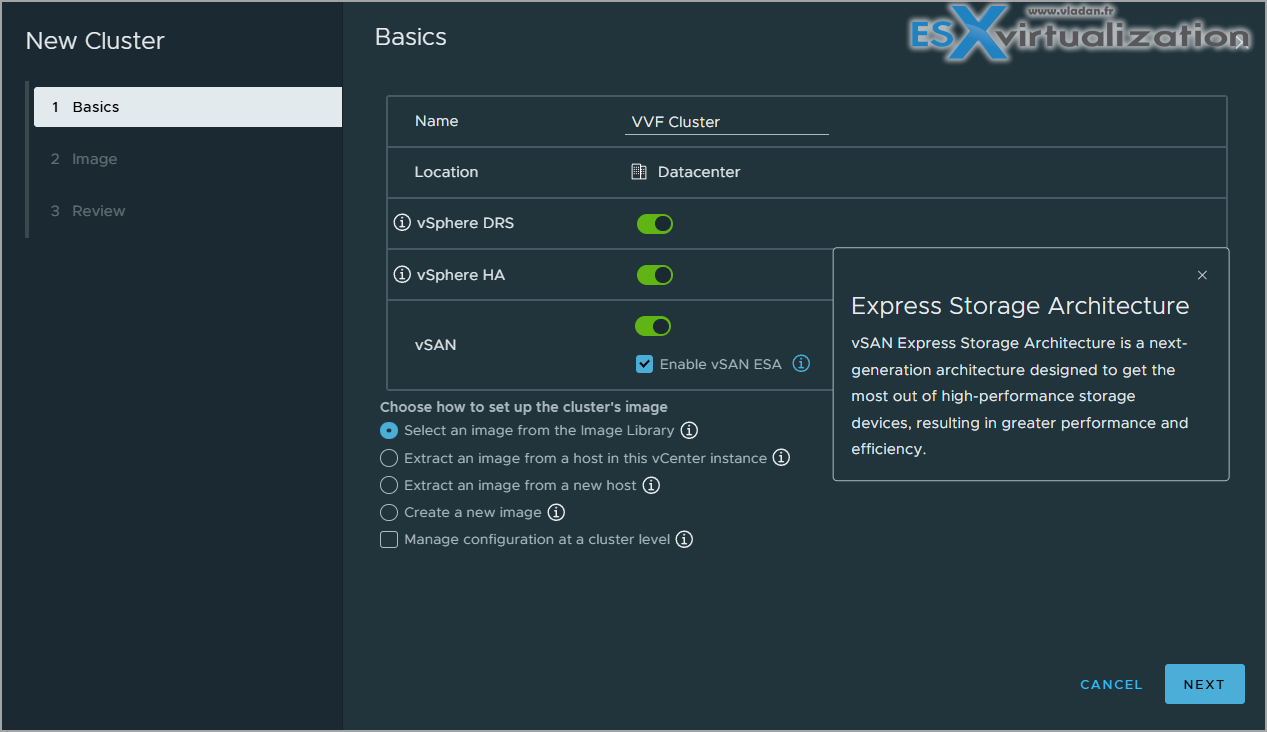Screen dimensions: 1267x732
Task: Click the vSphere DRS info icon
Action: click(403, 223)
